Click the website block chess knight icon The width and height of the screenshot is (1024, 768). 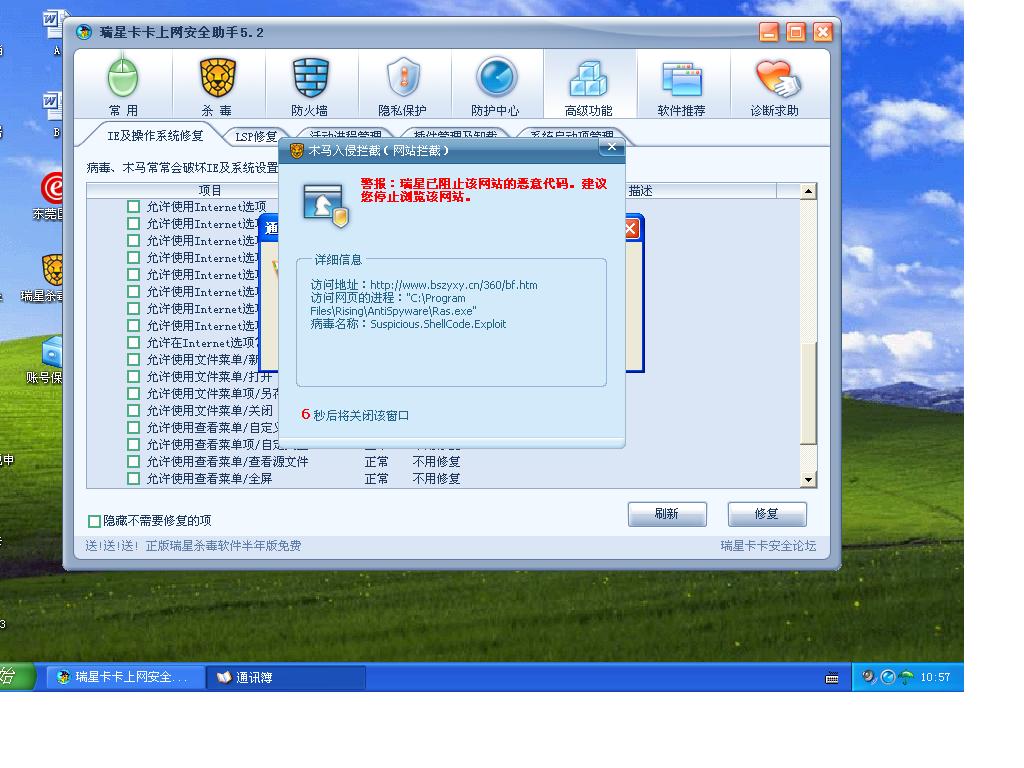[326, 205]
